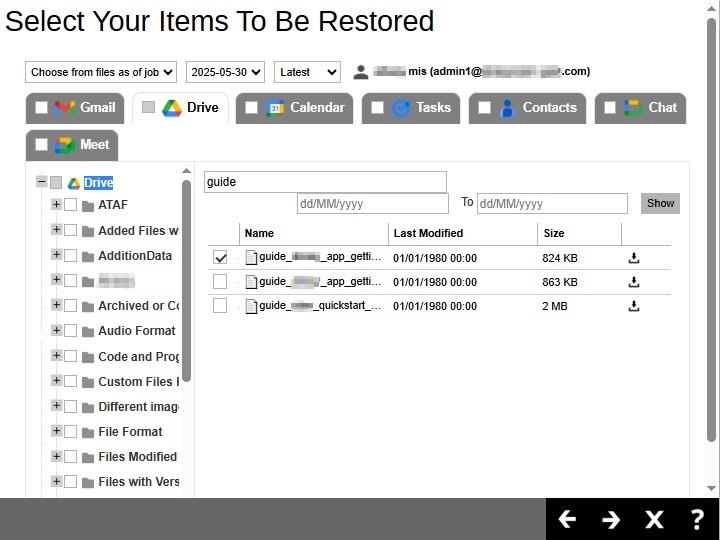Viewport: 720px width, 540px height.
Task: Check the Gmail tab checkbox
Action: 41,108
